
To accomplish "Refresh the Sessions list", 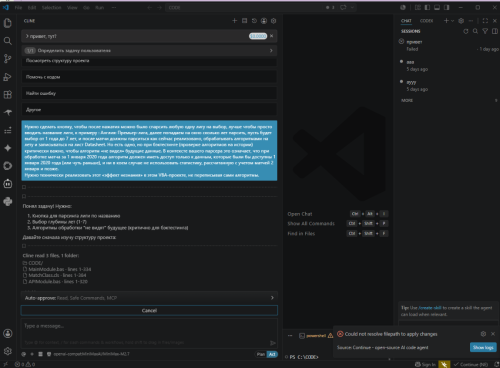I will [x=466, y=31].
